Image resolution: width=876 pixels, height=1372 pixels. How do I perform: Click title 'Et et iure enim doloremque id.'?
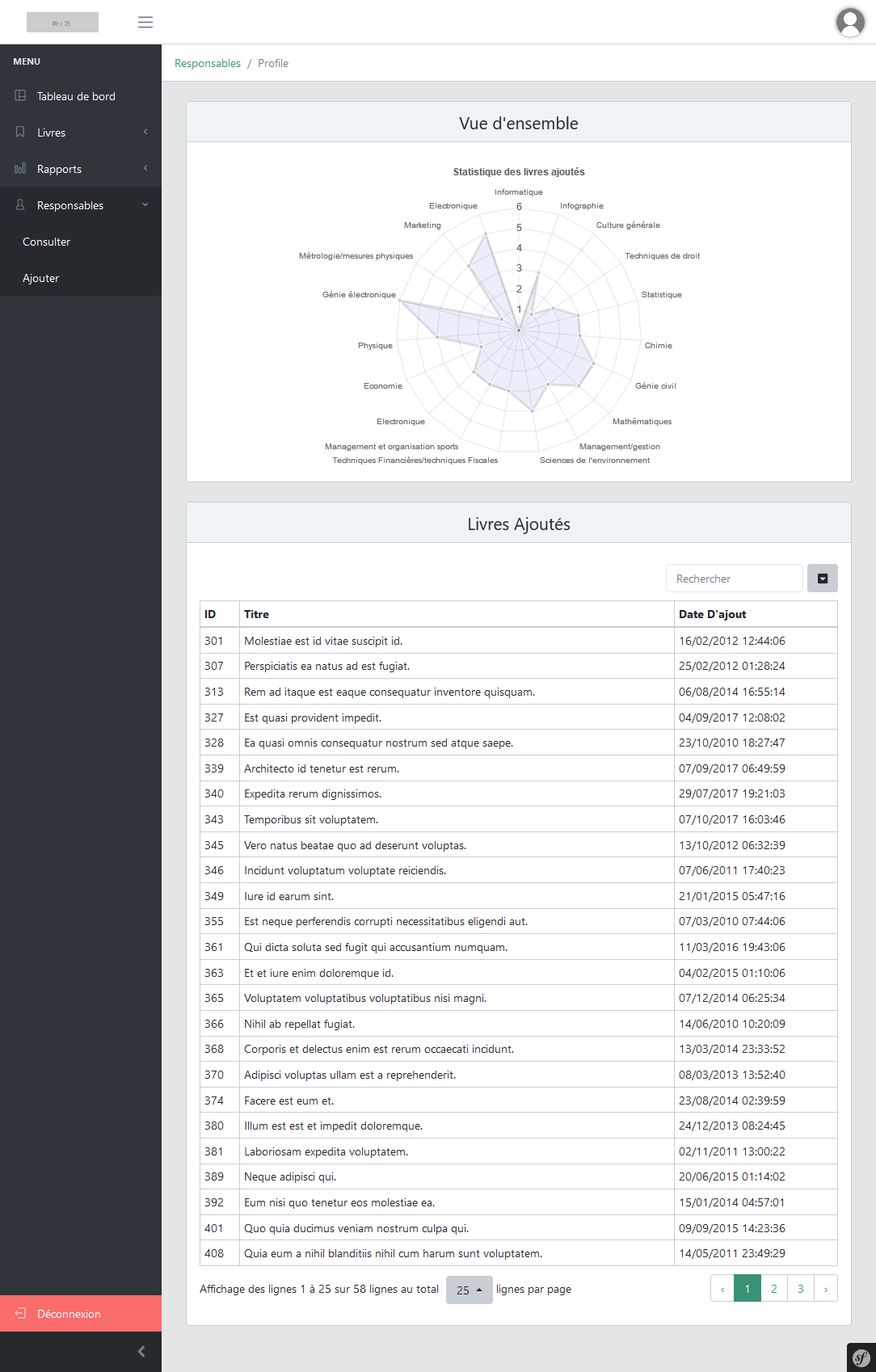coord(319,973)
